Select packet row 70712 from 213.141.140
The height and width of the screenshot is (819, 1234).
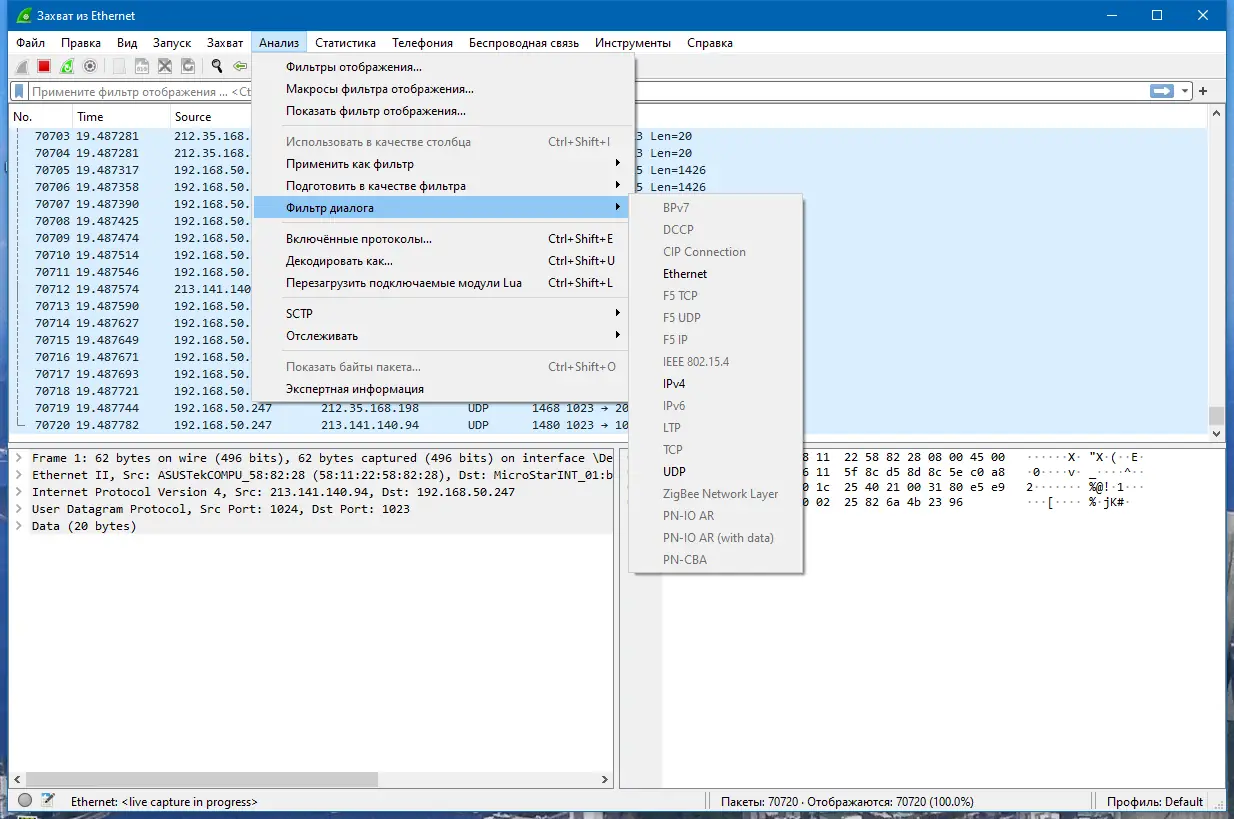pos(608,289)
